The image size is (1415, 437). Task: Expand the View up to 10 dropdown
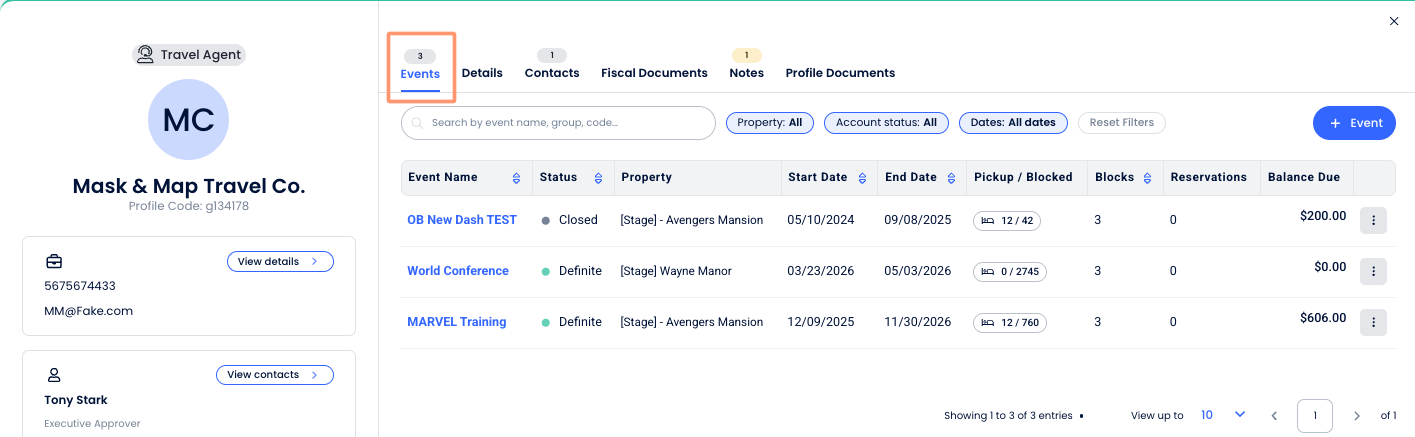1223,415
